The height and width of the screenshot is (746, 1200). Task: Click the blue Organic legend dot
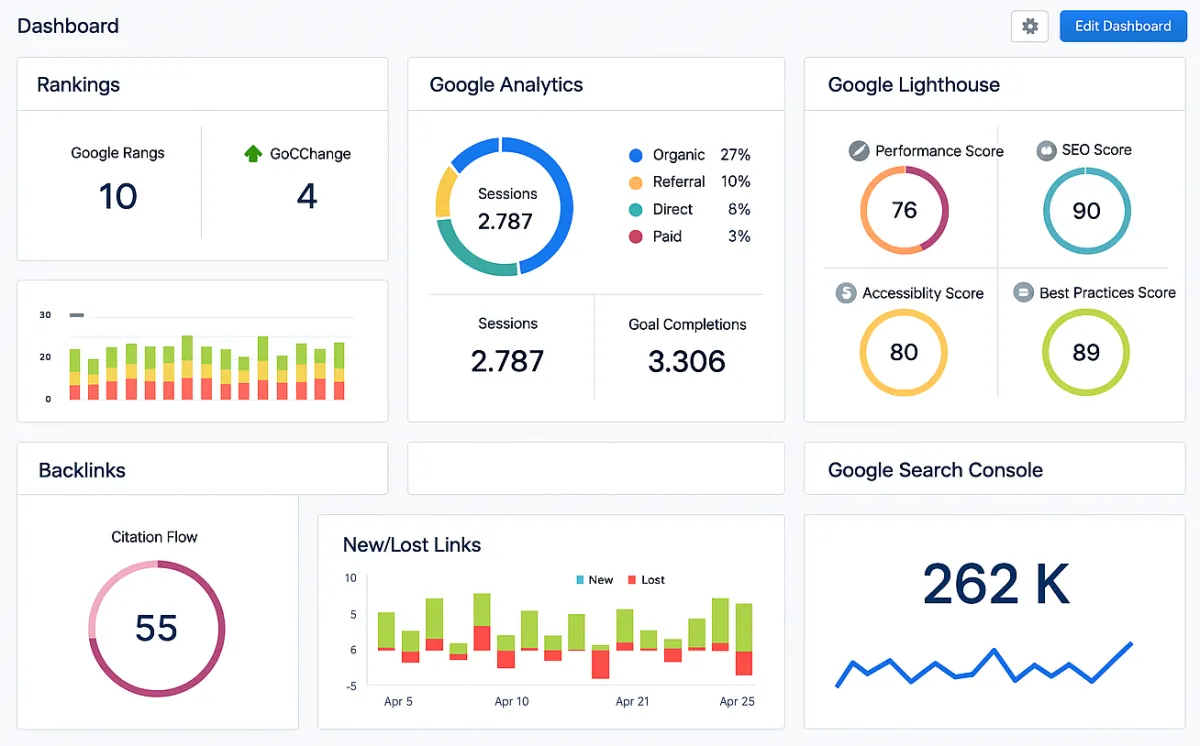(635, 155)
